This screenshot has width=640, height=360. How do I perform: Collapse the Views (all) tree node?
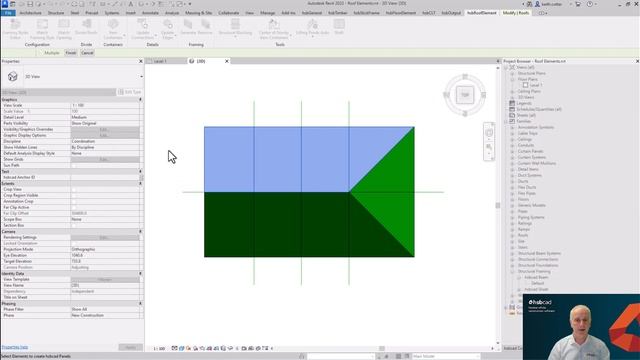[x=506, y=67]
